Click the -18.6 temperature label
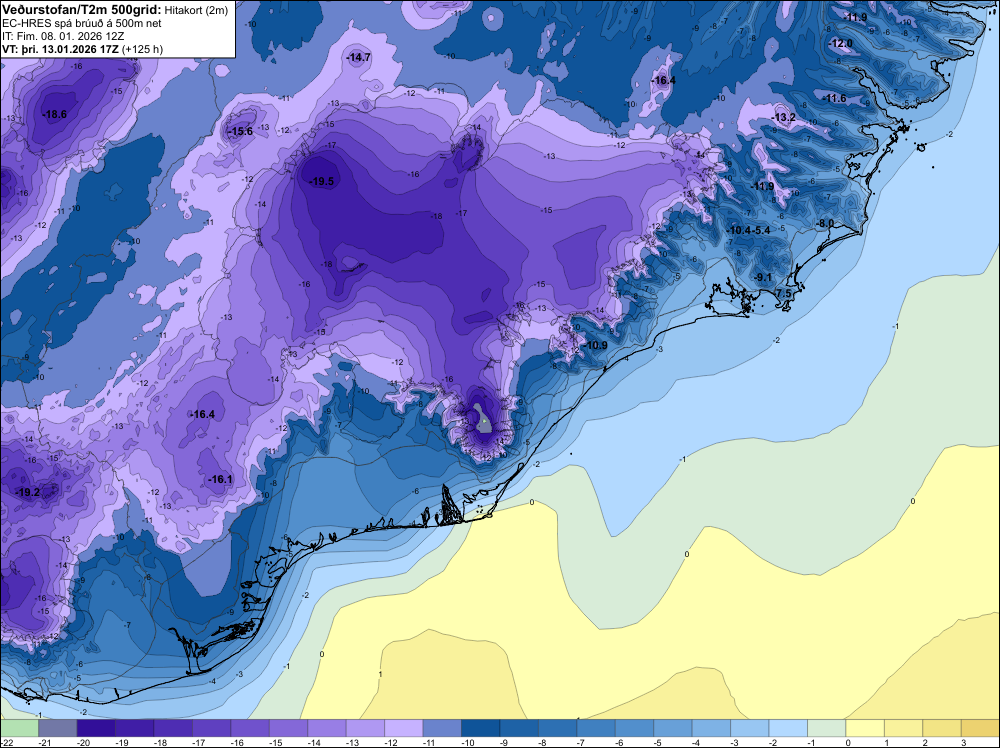 (x=54, y=115)
